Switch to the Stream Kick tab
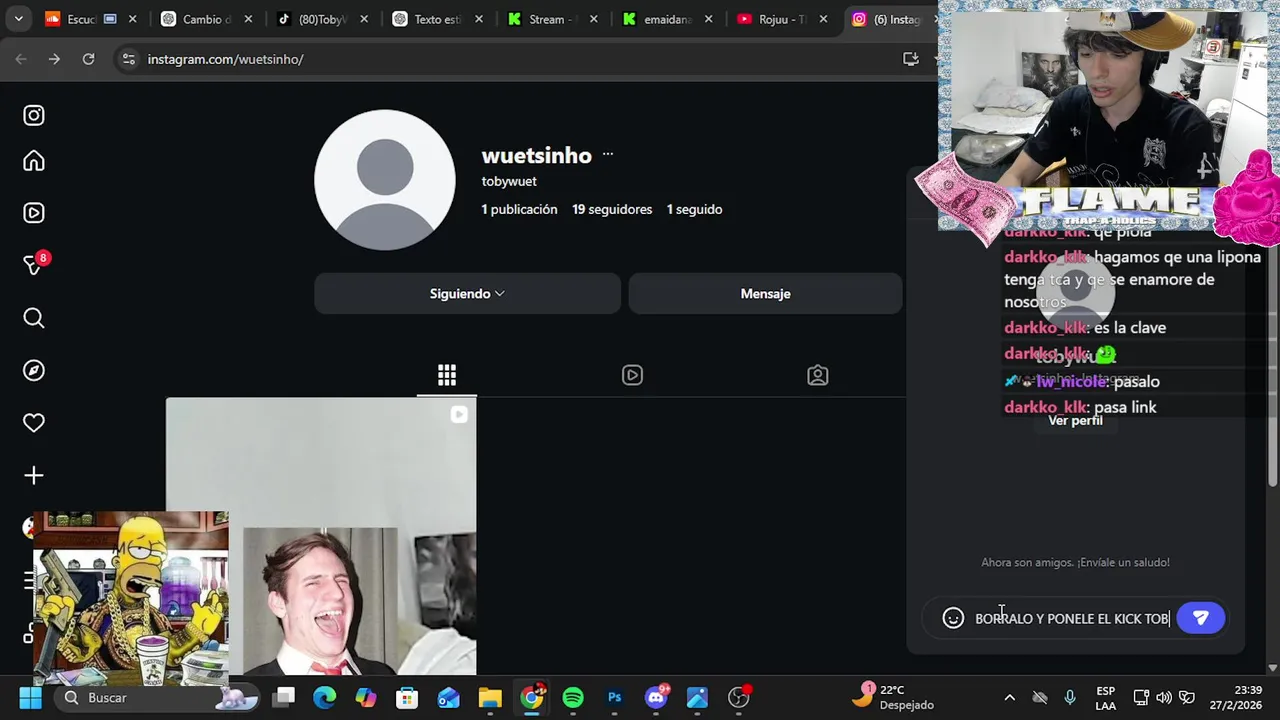The height and width of the screenshot is (720, 1280). 555,19
